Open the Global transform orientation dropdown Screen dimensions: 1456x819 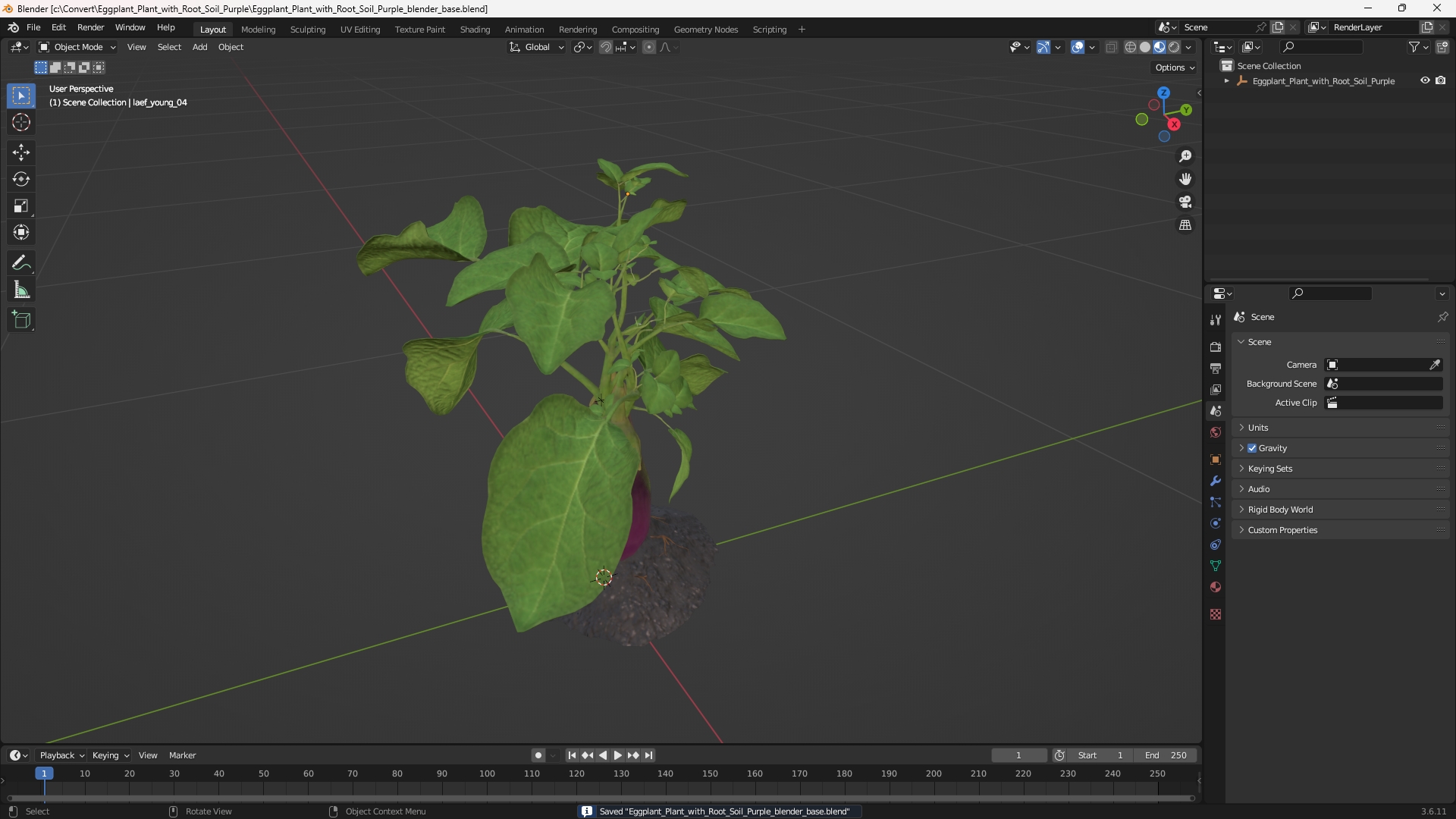tap(537, 47)
